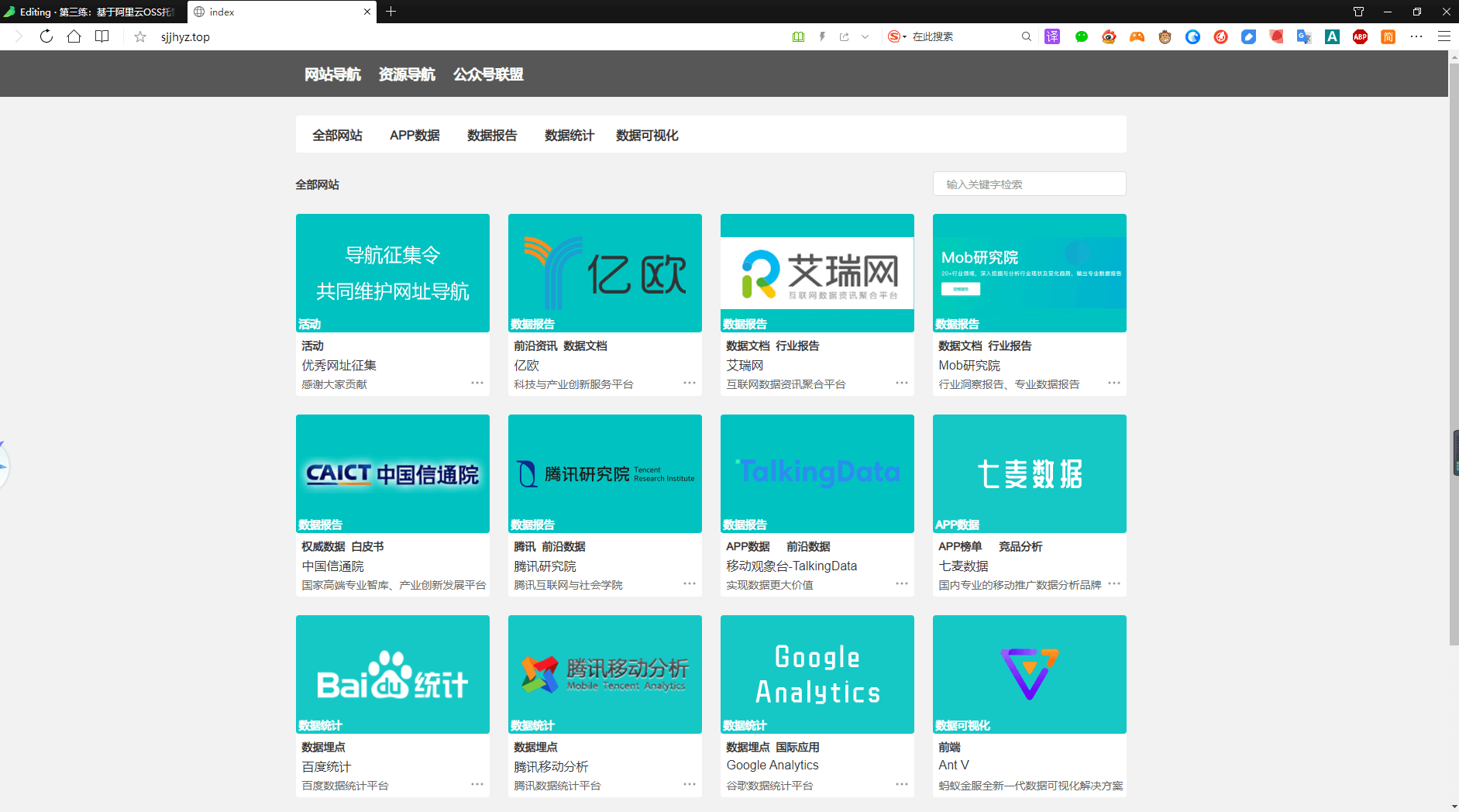Open 网站导航 in the top nav
The image size is (1459, 812).
click(332, 74)
